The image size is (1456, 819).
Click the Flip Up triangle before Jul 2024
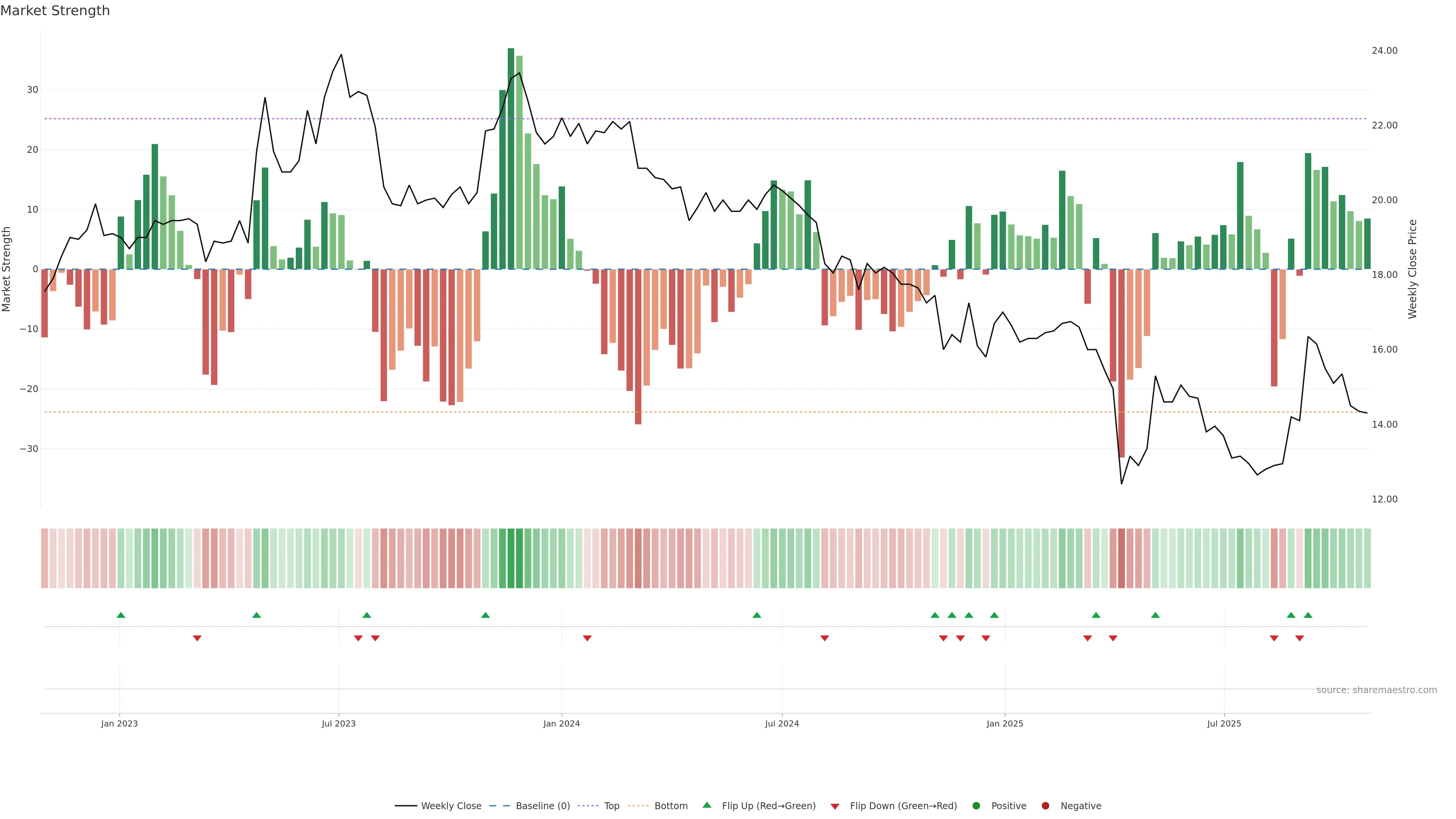click(757, 615)
